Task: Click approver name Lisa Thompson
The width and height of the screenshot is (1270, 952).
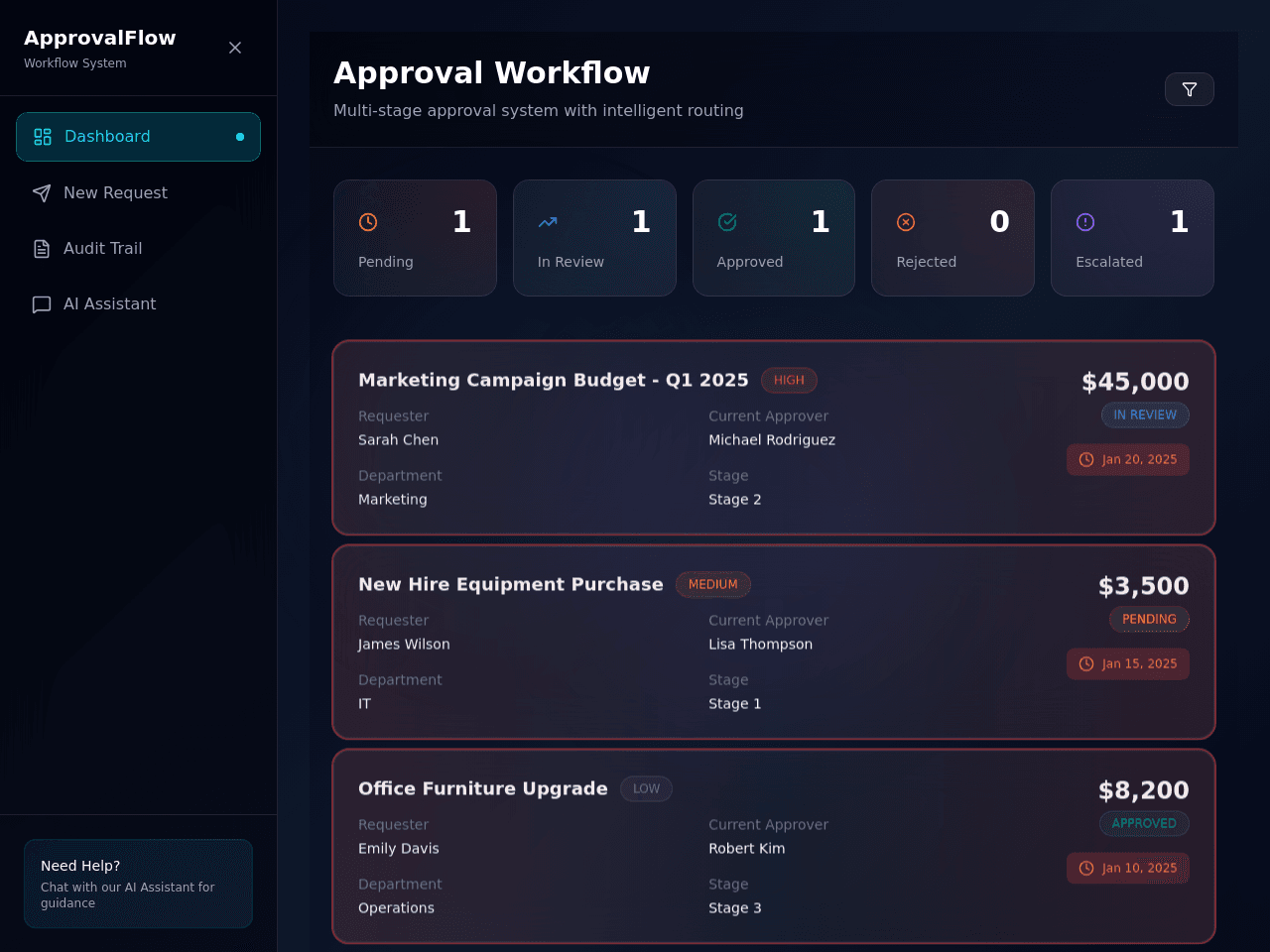Action: pos(760,645)
